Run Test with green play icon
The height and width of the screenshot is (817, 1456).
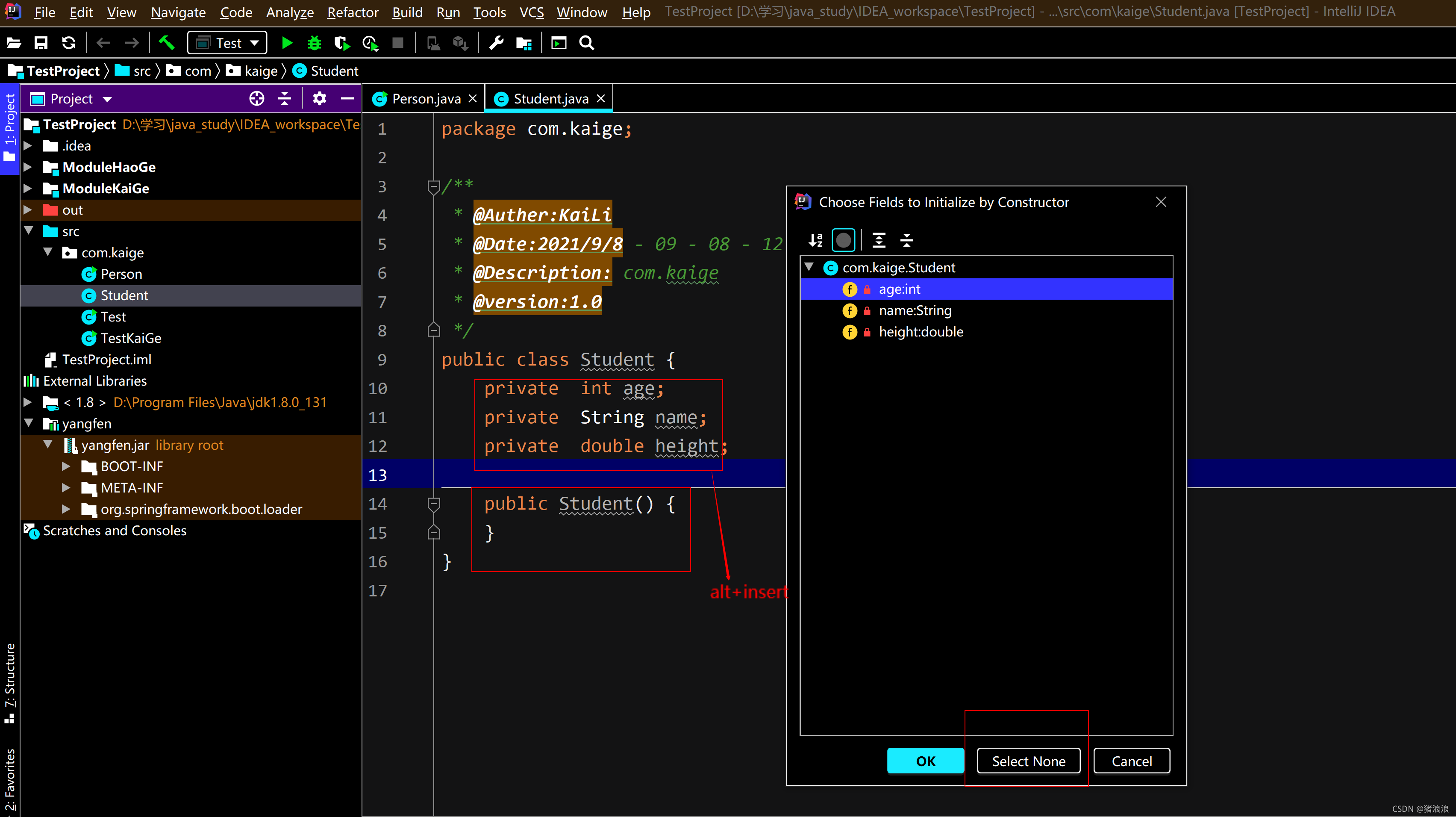coord(287,43)
